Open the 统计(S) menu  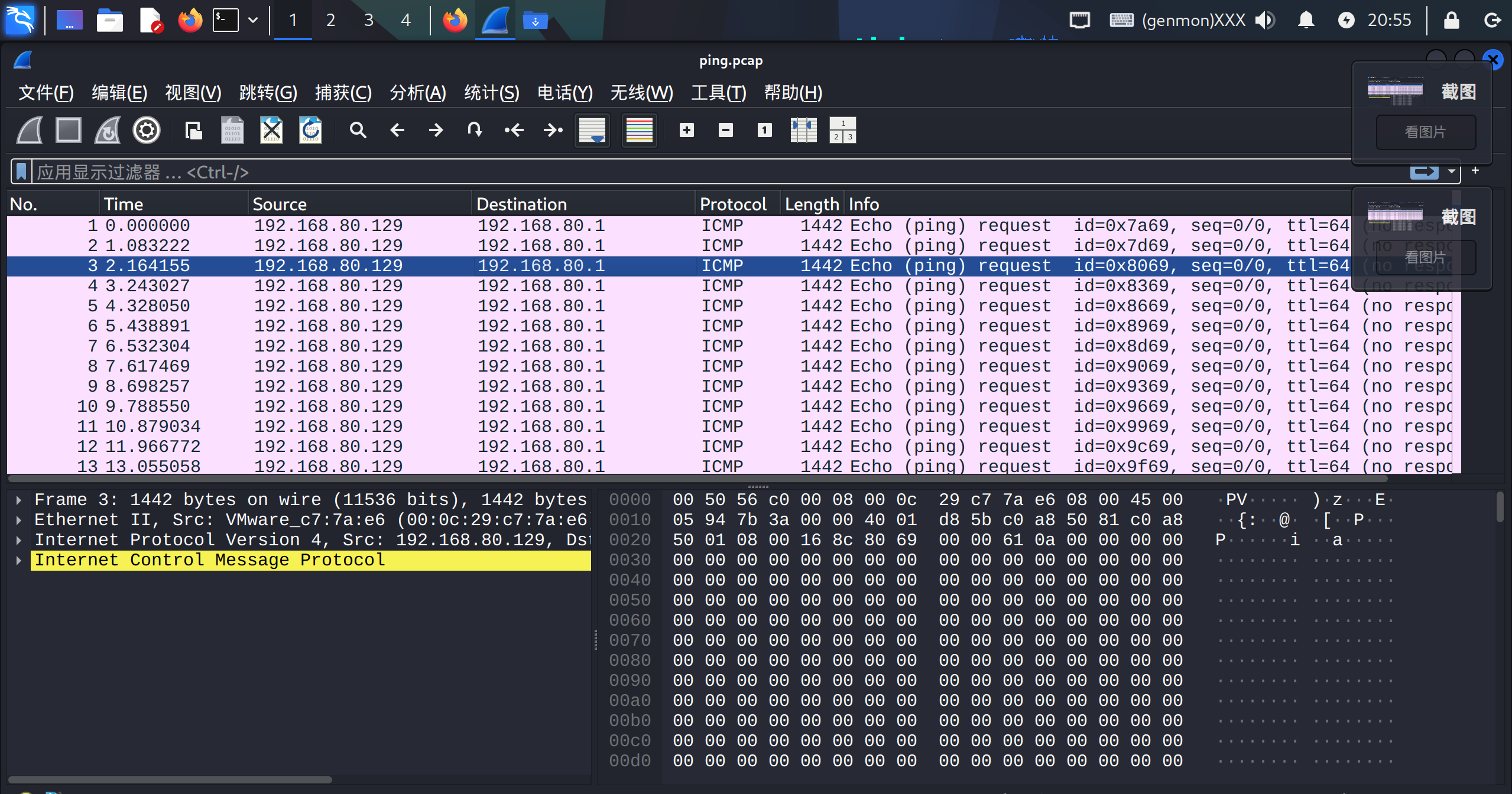click(x=491, y=93)
